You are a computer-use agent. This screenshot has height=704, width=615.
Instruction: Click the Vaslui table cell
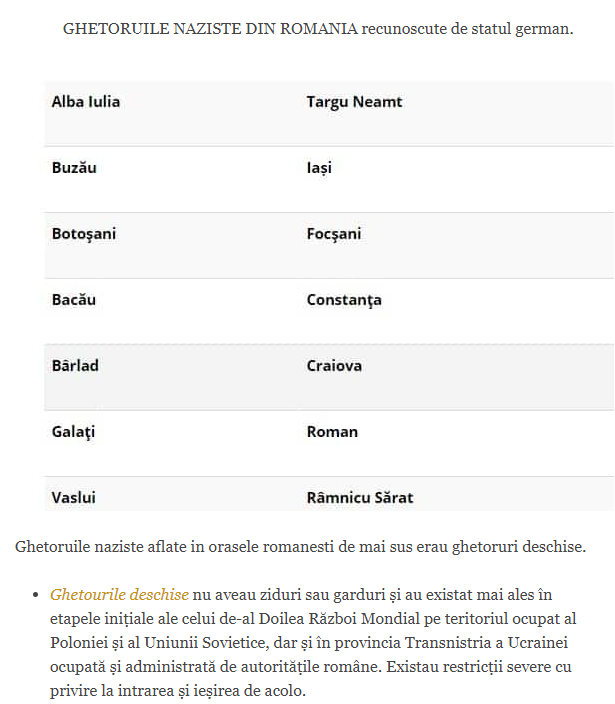click(x=74, y=496)
